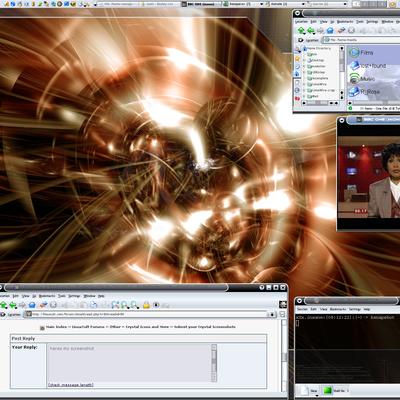Click the green Back arrow in the file manager
400x400 pixels.
(311, 31)
